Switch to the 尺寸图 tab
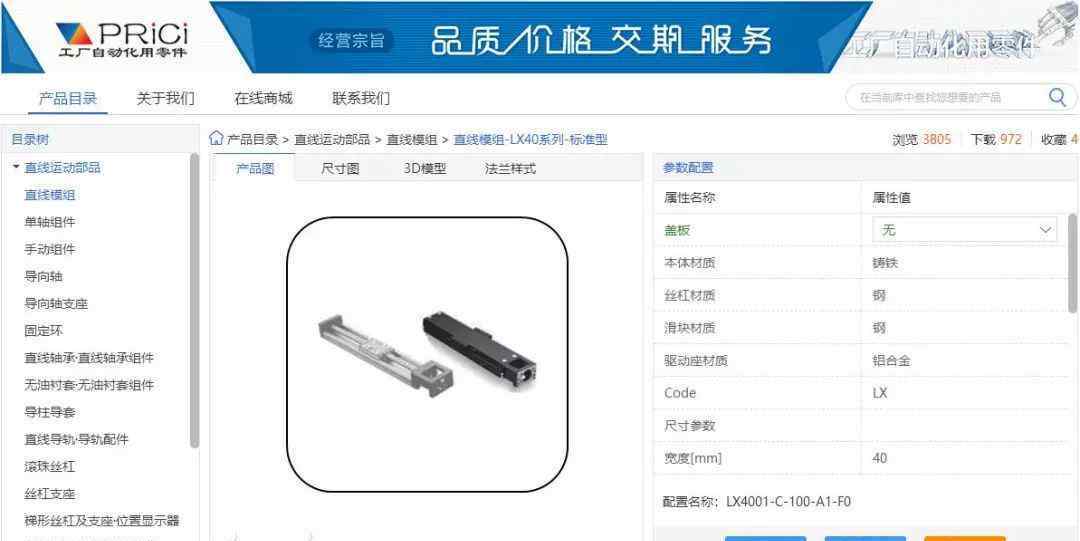 pos(340,169)
